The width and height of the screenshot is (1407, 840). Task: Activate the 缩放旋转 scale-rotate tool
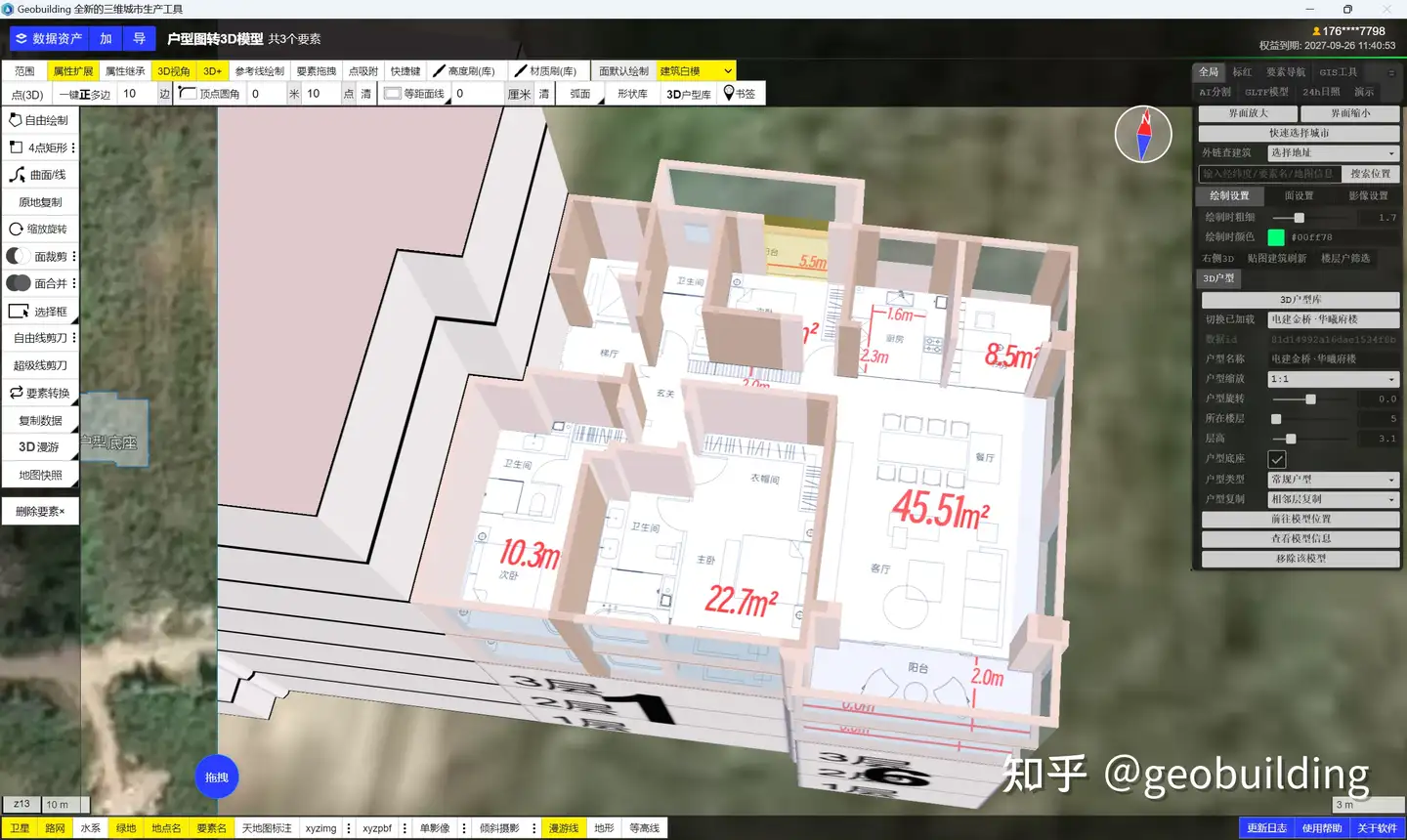tap(40, 229)
